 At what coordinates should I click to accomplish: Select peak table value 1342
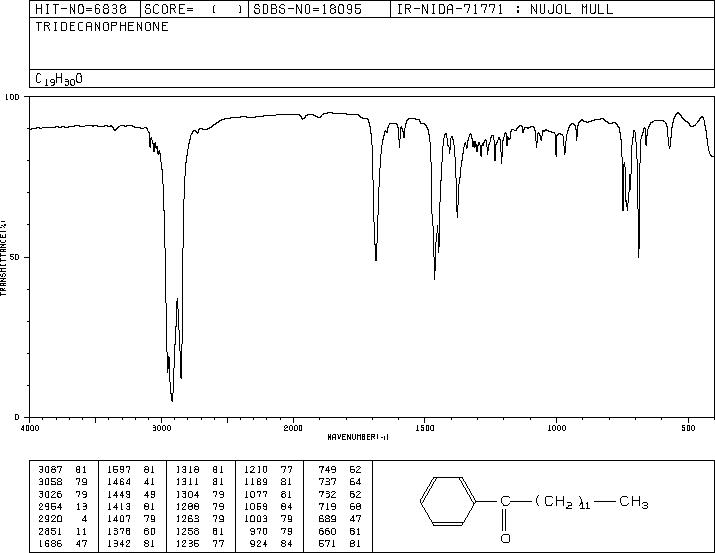[119, 543]
